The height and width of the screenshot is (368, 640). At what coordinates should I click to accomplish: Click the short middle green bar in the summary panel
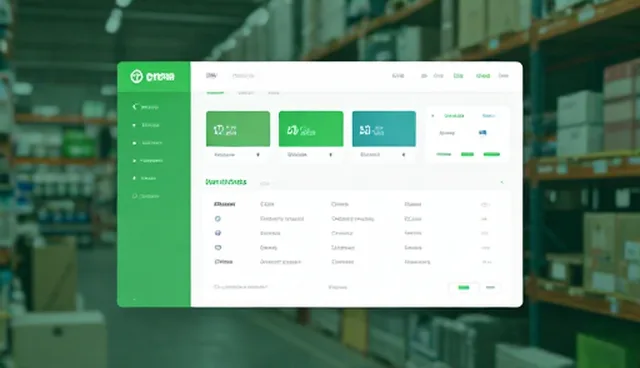[467, 154]
